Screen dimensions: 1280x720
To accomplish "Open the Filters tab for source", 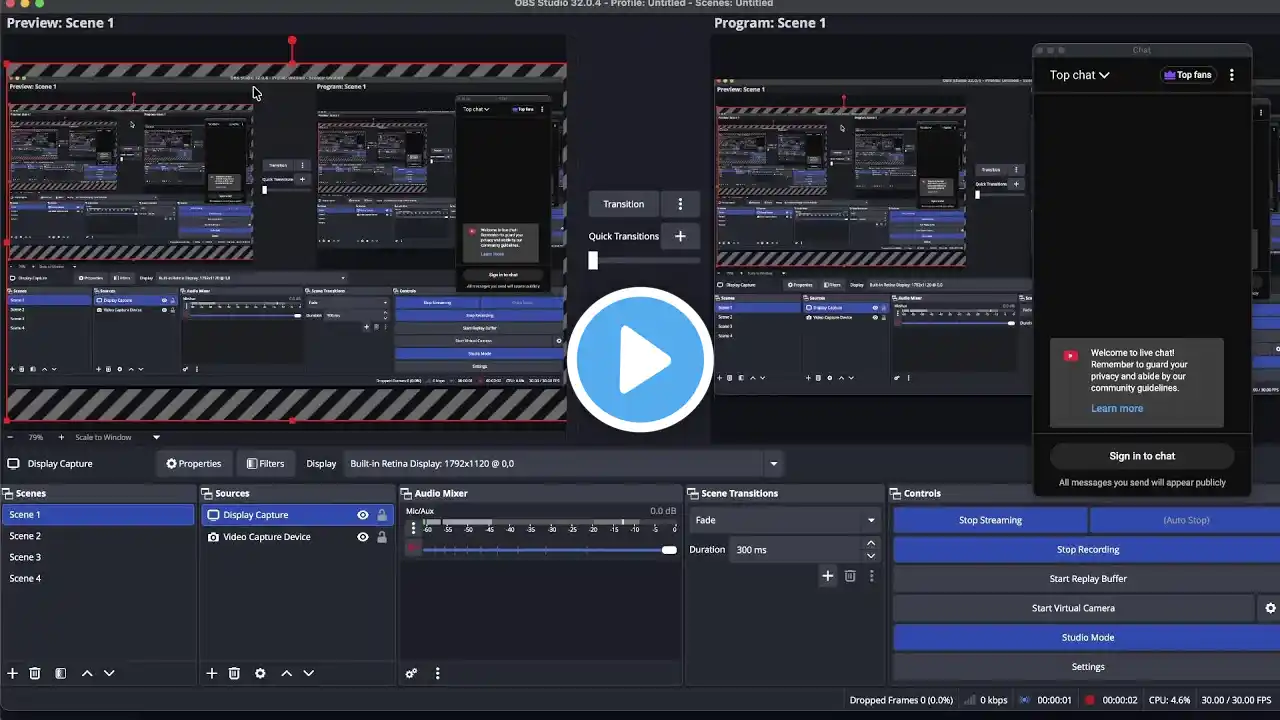I will pyautogui.click(x=265, y=464).
